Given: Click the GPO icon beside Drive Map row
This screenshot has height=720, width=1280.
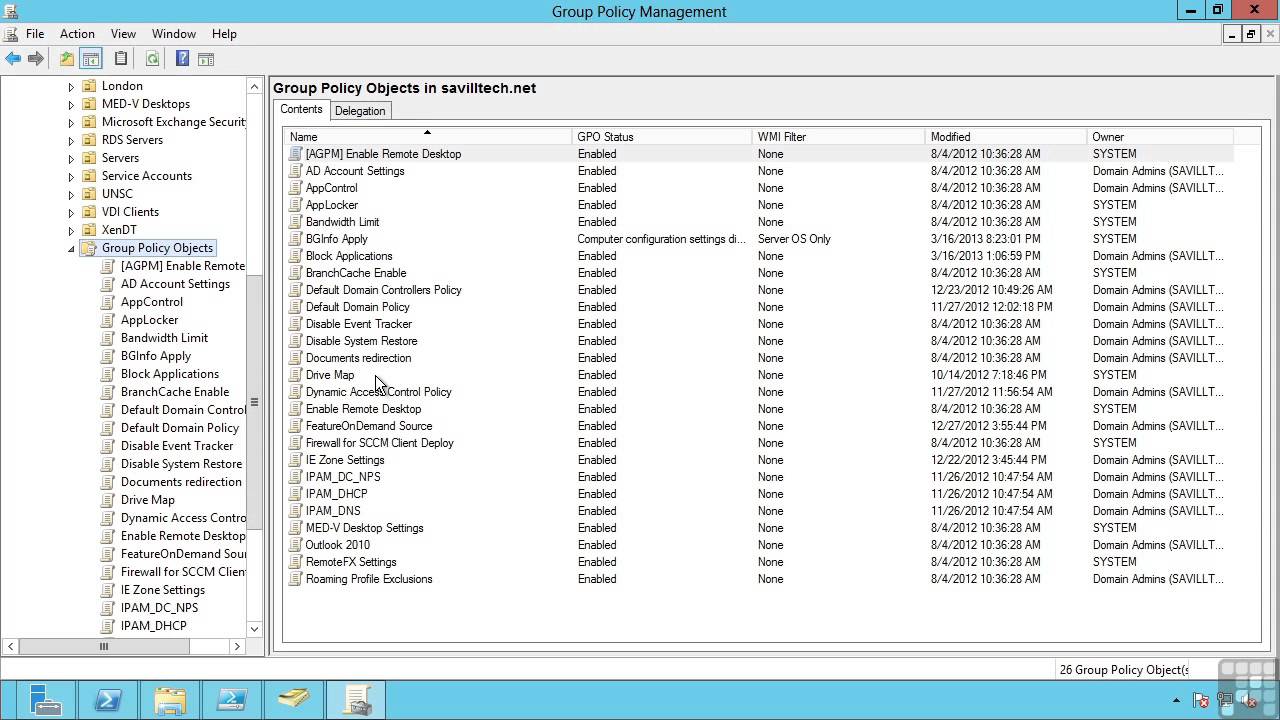Looking at the screenshot, I should (x=295, y=375).
